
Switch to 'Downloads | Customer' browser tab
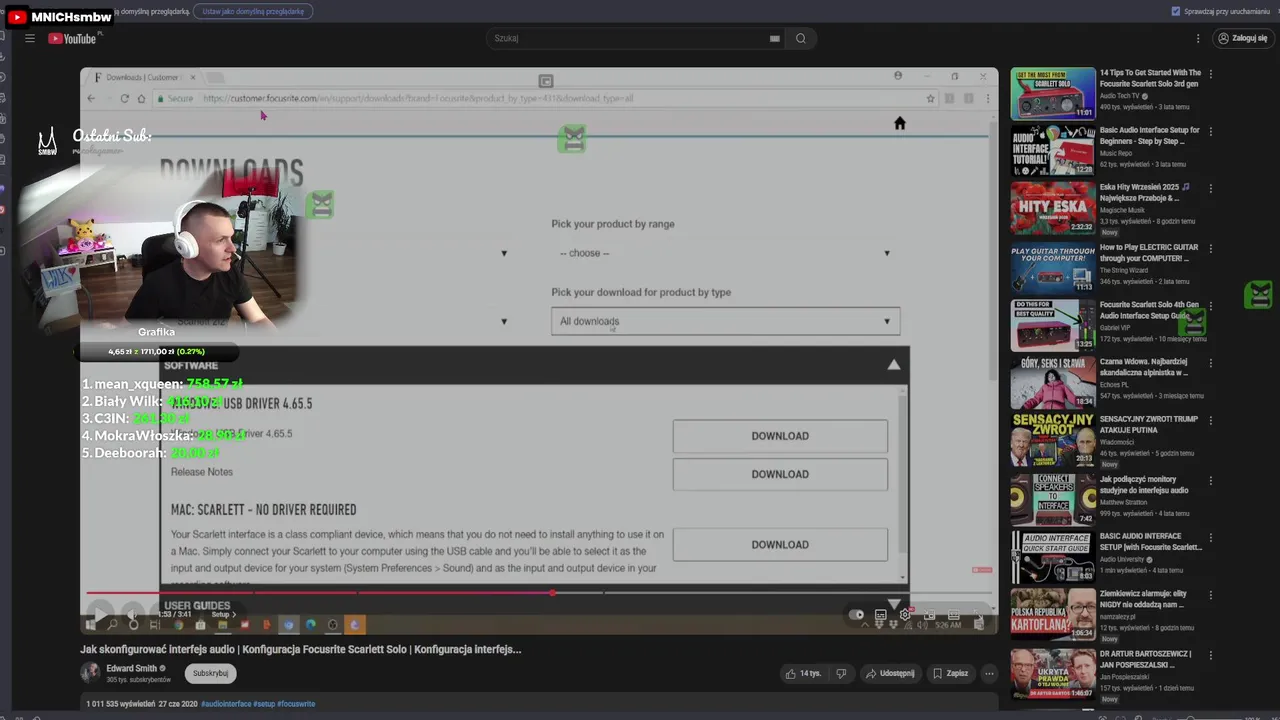click(x=142, y=77)
